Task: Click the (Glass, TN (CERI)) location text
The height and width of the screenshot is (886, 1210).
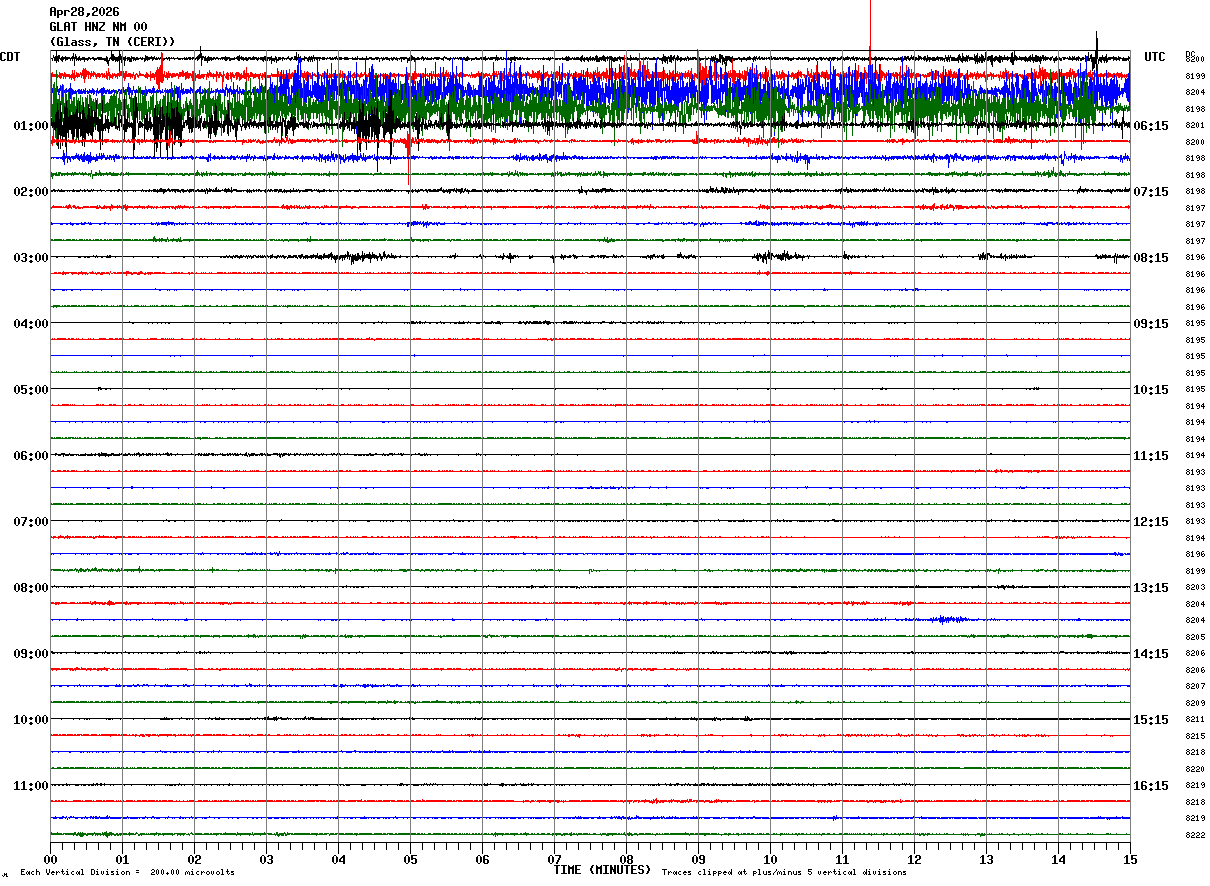Action: pos(112,42)
